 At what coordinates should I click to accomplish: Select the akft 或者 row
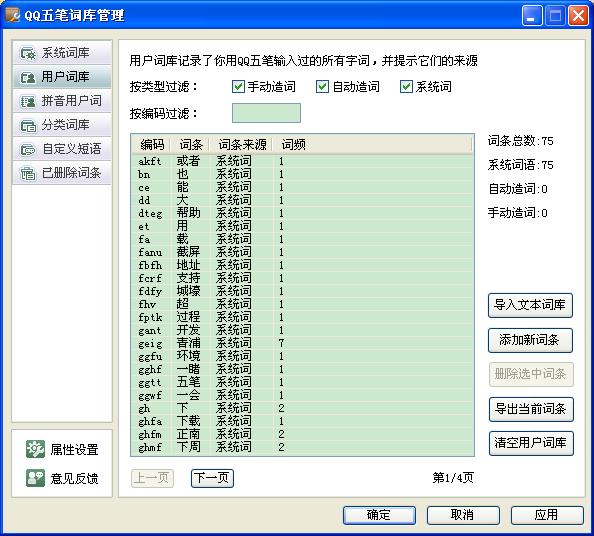coord(303,161)
